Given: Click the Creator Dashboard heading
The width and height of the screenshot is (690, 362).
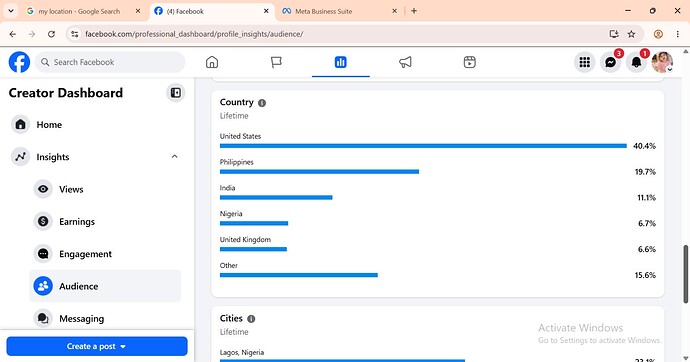Looking at the screenshot, I should coord(66,93).
